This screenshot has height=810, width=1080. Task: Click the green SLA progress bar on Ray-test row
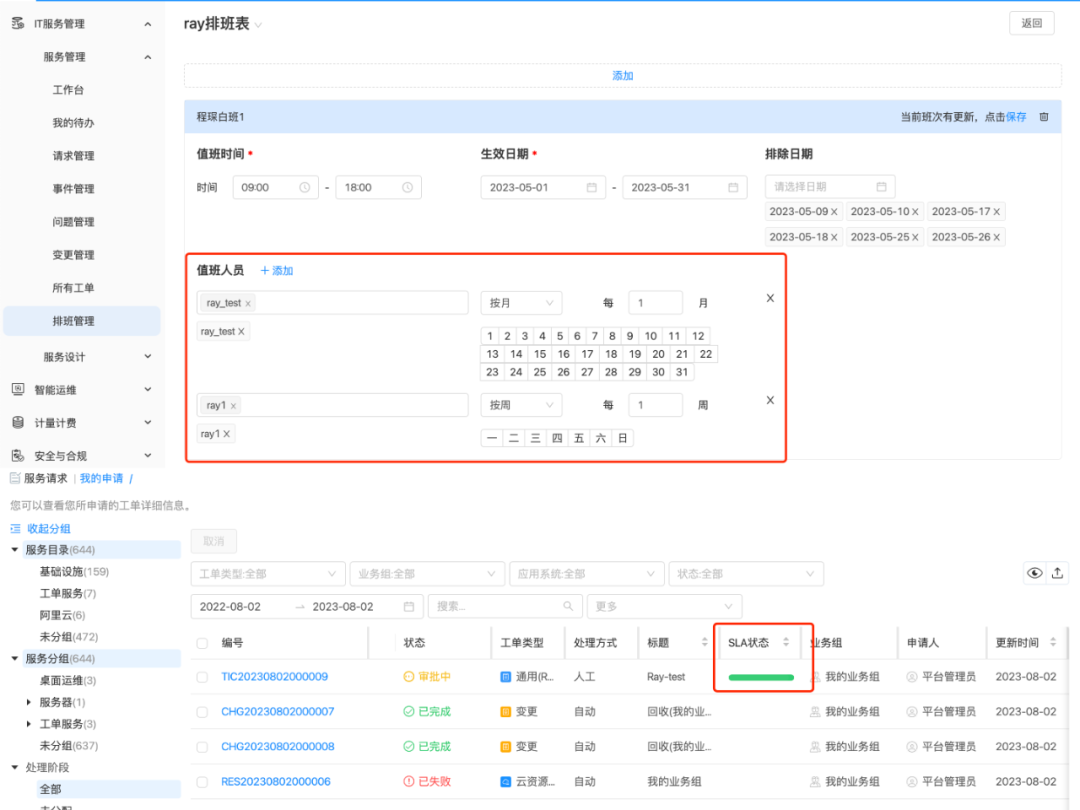tap(761, 676)
